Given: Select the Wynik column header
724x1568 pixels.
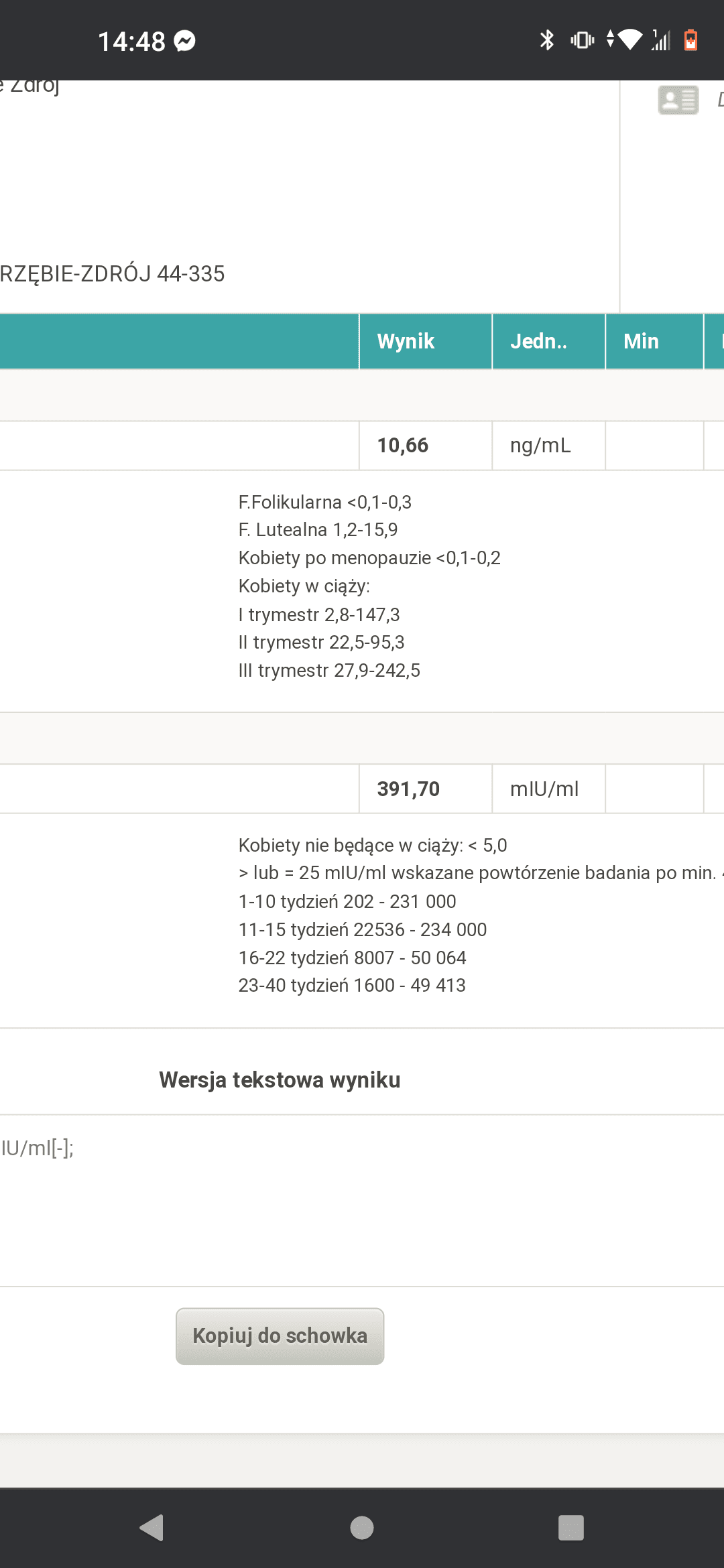Looking at the screenshot, I should tap(406, 342).
